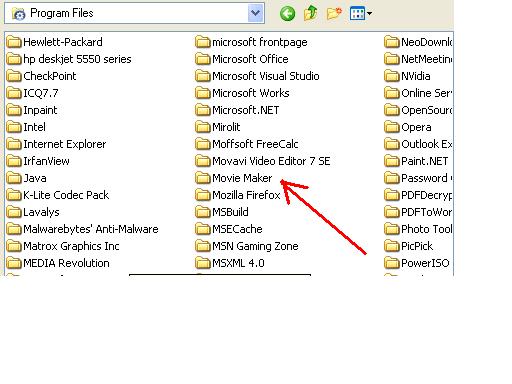Select the Inpaint folder icon
The image size is (512, 384).
click(x=14, y=110)
